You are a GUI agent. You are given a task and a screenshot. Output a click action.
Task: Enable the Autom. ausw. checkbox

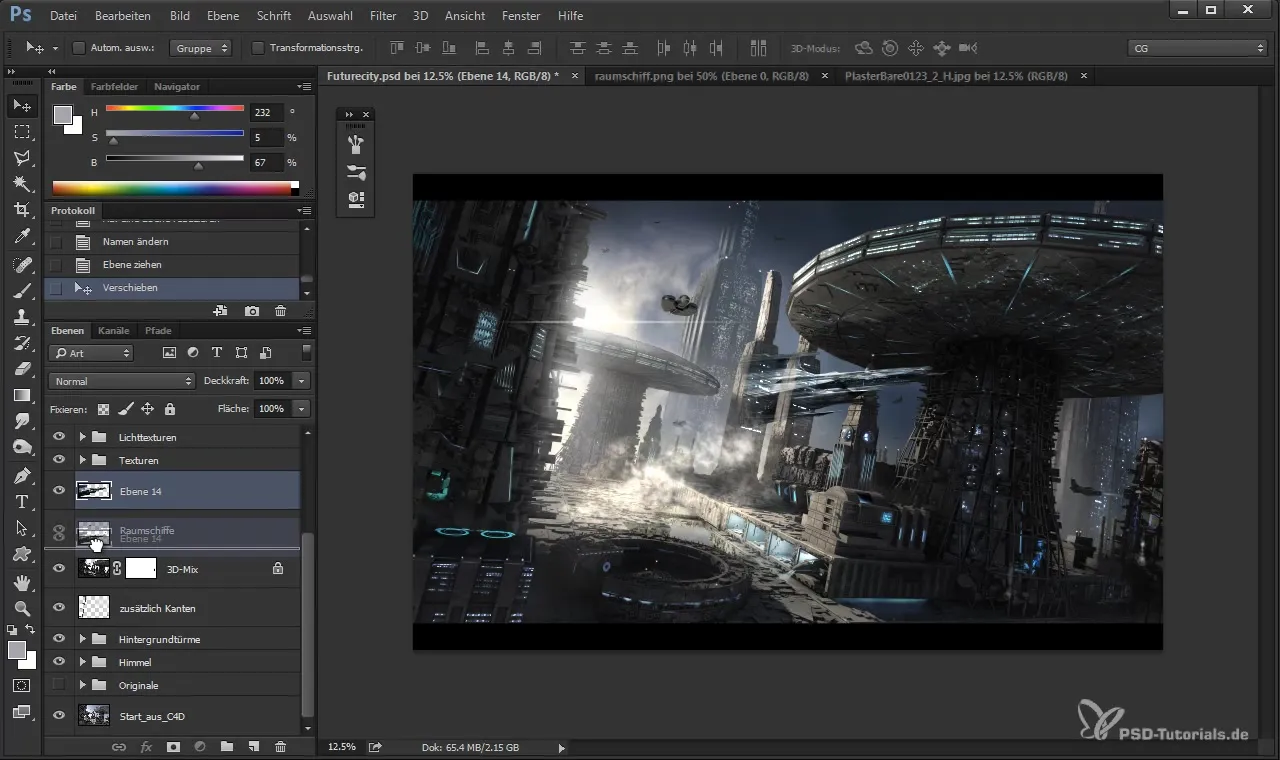[79, 48]
